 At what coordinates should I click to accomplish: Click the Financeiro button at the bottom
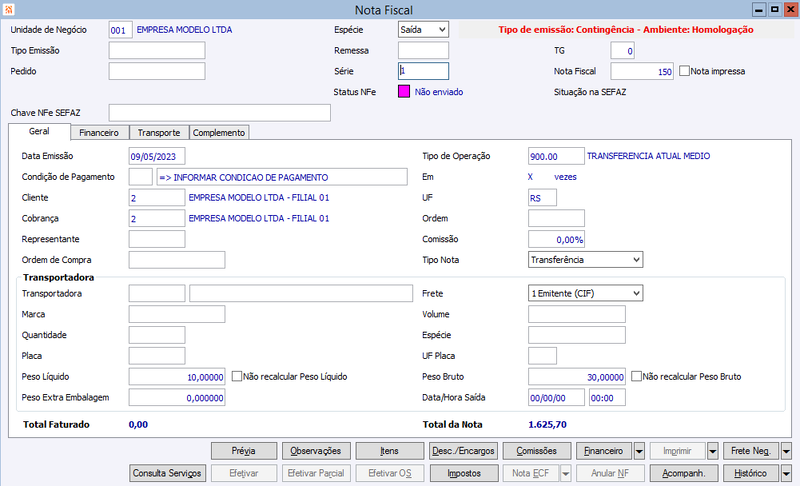pos(604,451)
